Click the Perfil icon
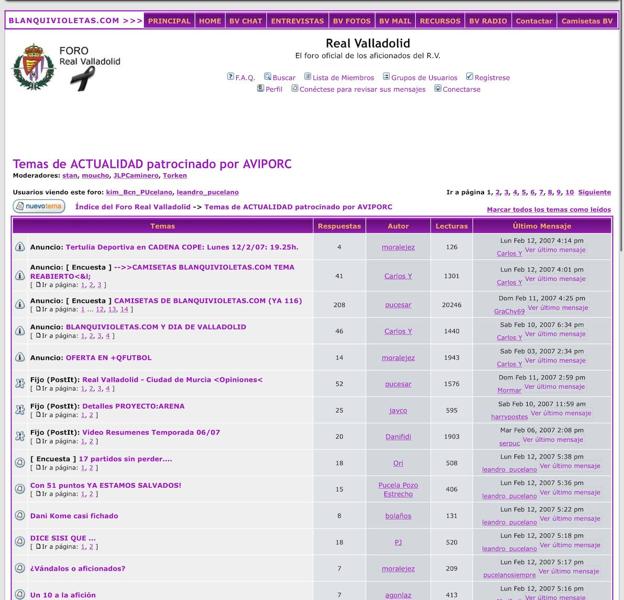The image size is (624, 600). 261,88
